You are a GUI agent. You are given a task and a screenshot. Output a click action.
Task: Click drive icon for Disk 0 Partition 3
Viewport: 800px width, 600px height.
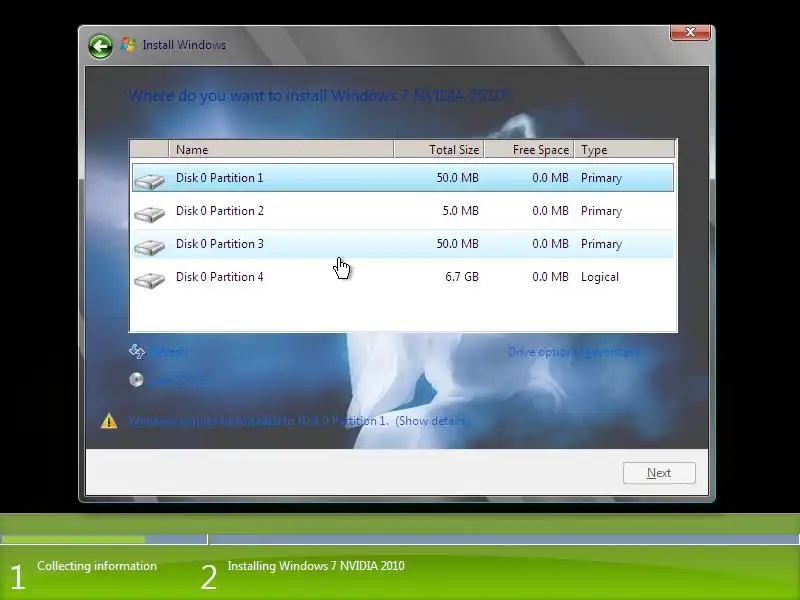(149, 247)
